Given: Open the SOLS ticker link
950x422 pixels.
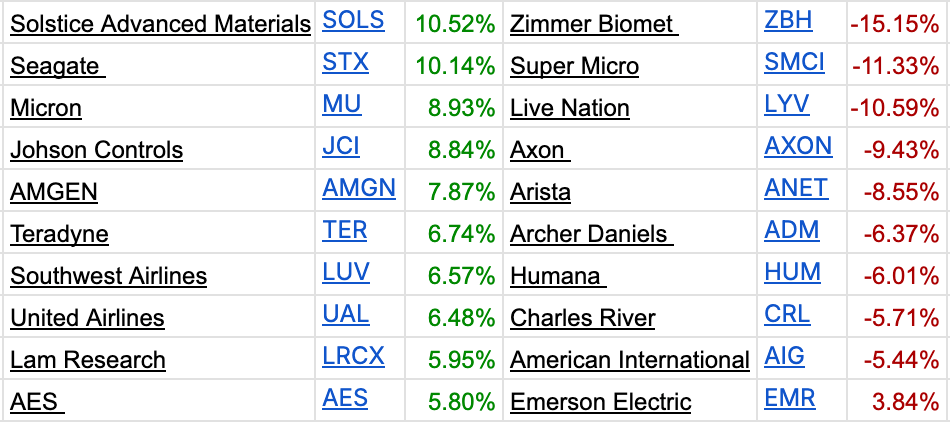Looking at the screenshot, I should [x=353, y=21].
